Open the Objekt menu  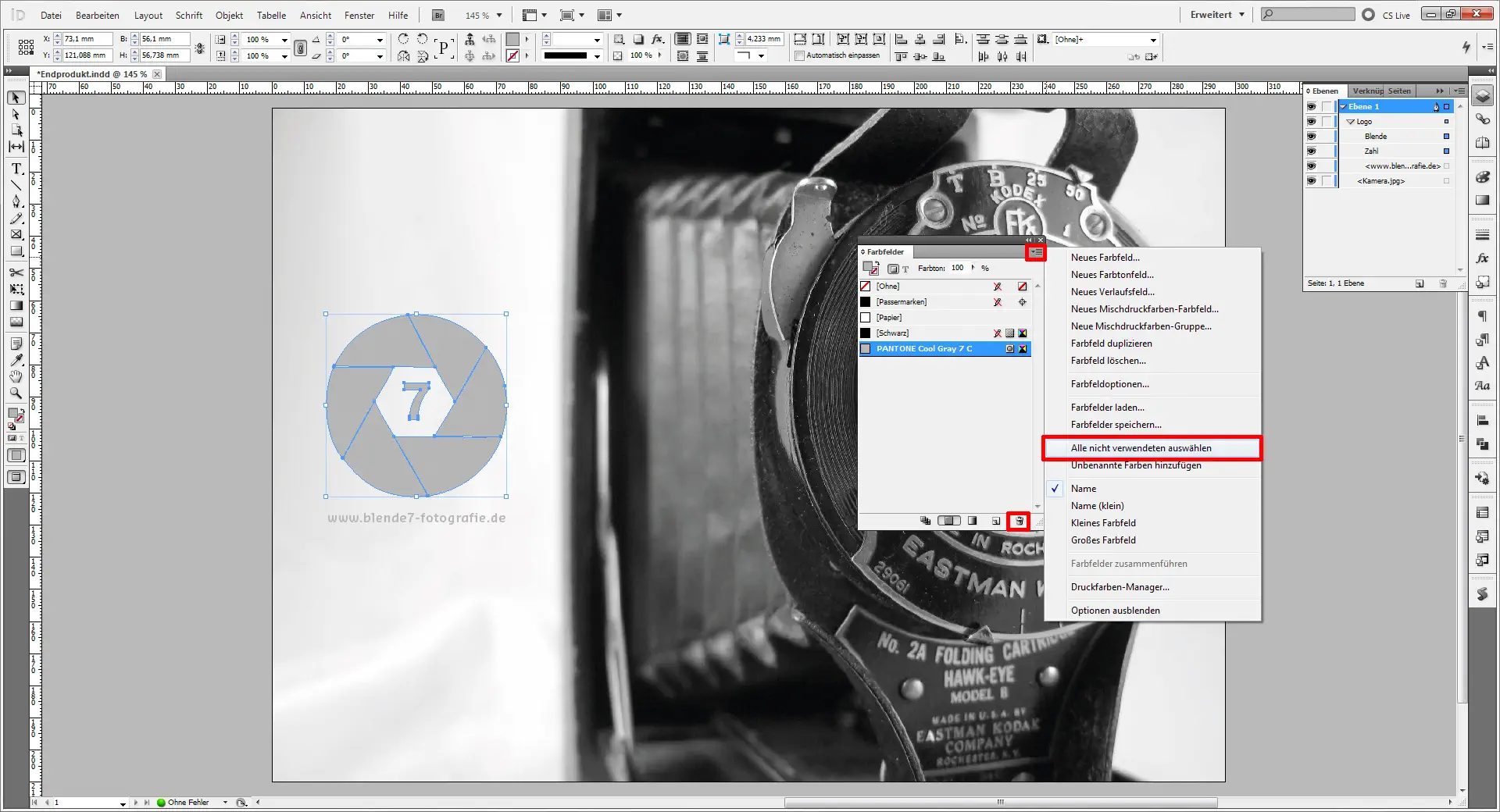tap(228, 15)
